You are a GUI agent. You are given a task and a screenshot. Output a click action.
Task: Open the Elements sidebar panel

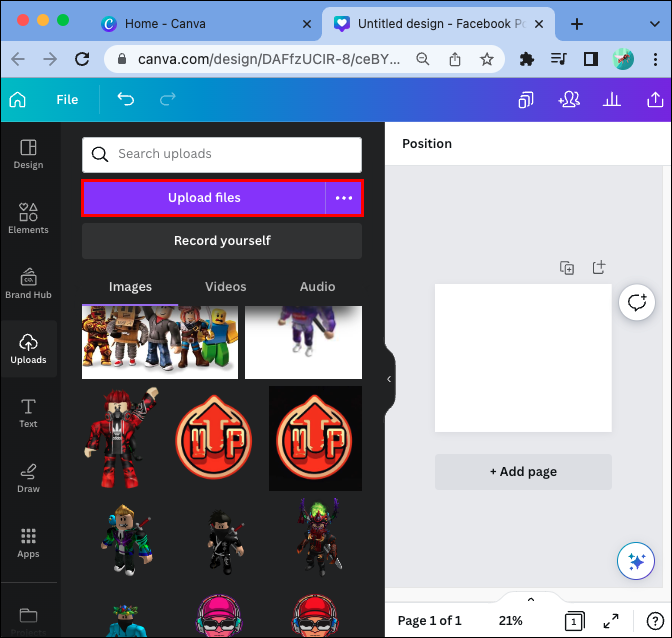coord(28,218)
